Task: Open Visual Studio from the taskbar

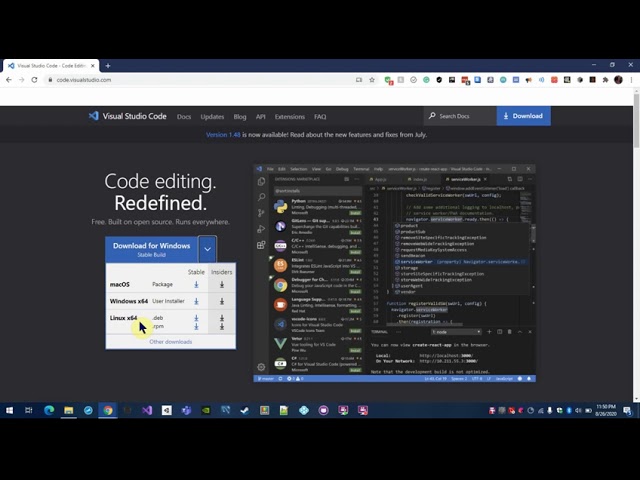Action: (147, 410)
